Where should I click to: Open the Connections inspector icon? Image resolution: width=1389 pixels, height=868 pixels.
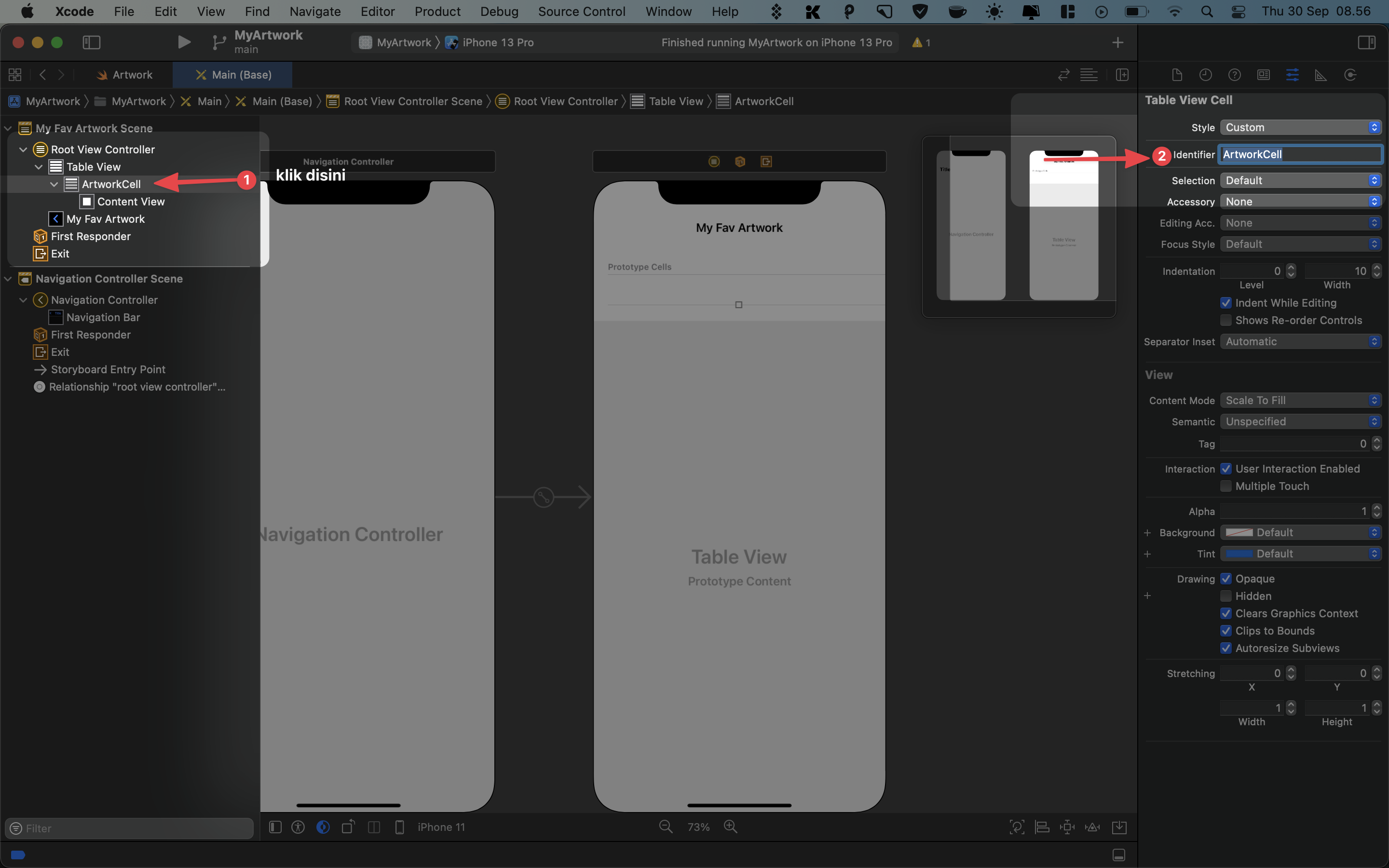1350,75
